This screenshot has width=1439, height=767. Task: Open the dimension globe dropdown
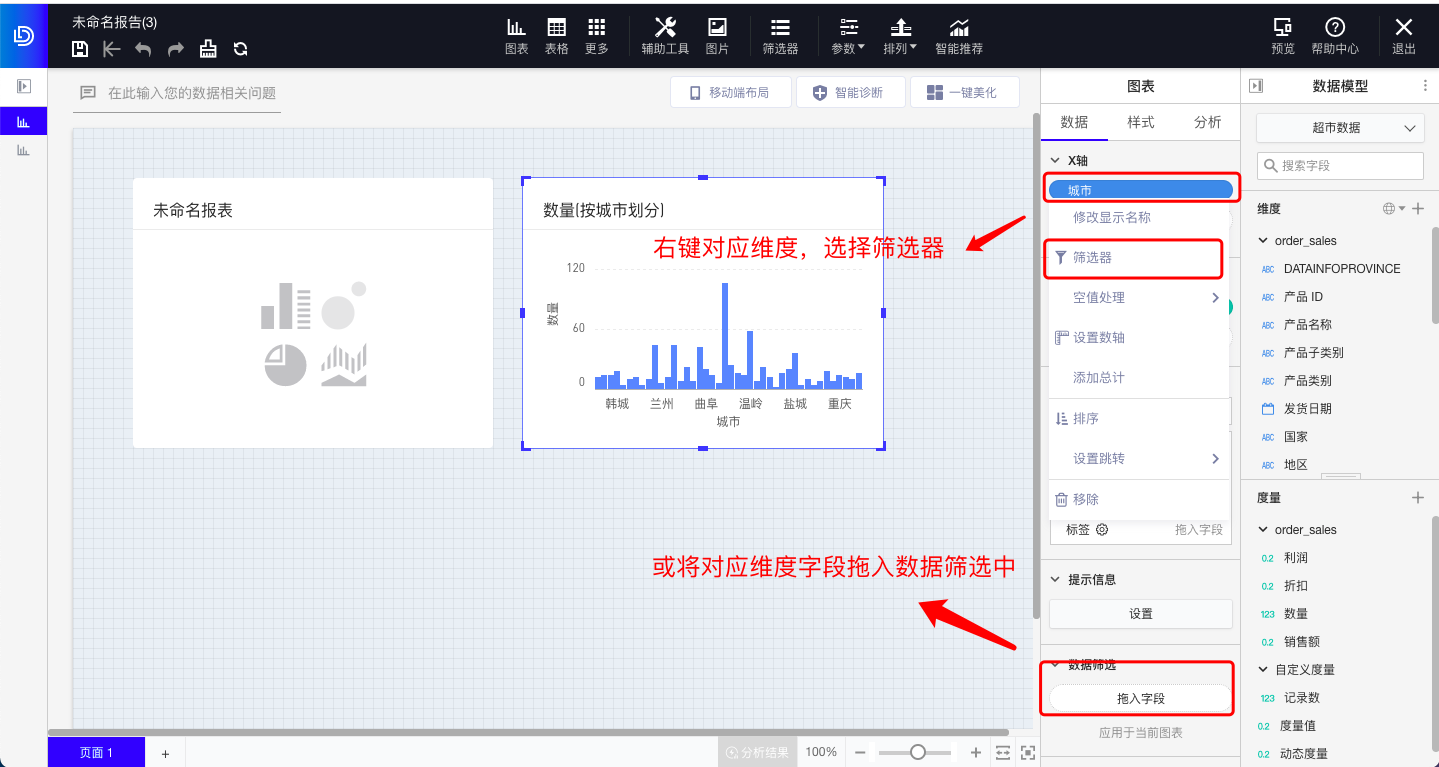click(x=1393, y=209)
